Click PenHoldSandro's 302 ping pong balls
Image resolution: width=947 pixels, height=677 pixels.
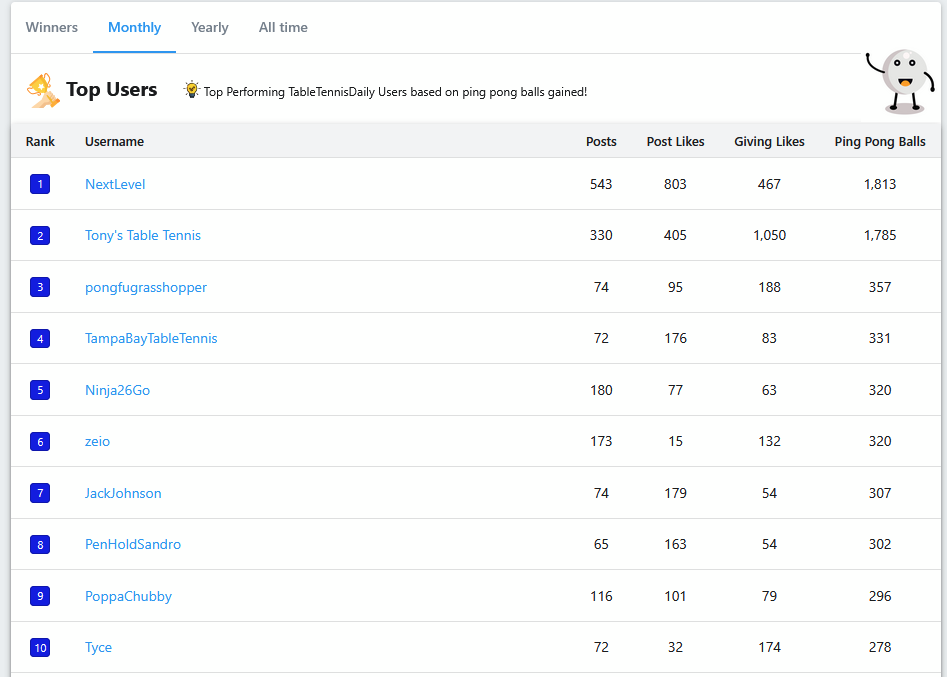point(880,545)
